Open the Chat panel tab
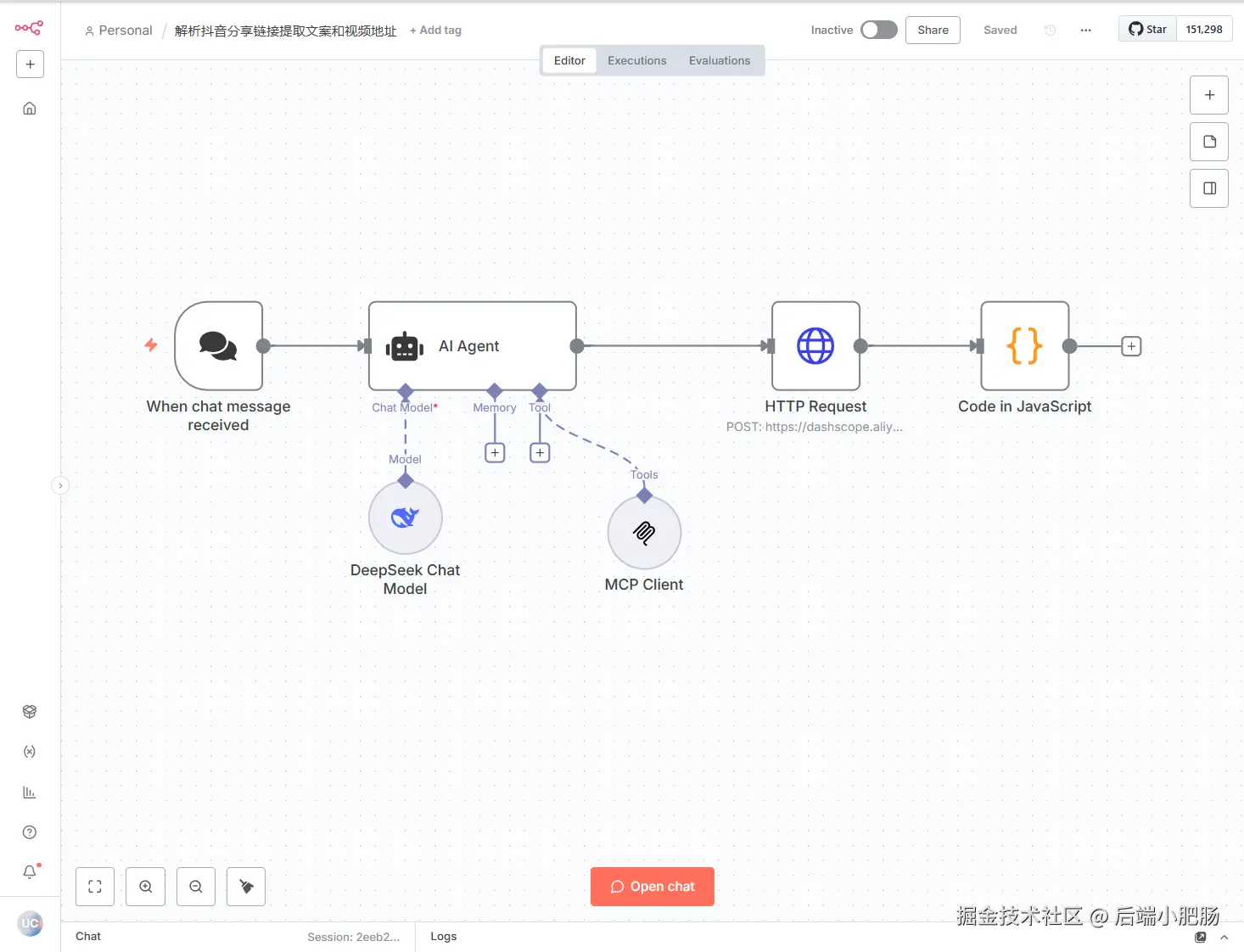Image resolution: width=1244 pixels, height=952 pixels. click(x=88, y=937)
